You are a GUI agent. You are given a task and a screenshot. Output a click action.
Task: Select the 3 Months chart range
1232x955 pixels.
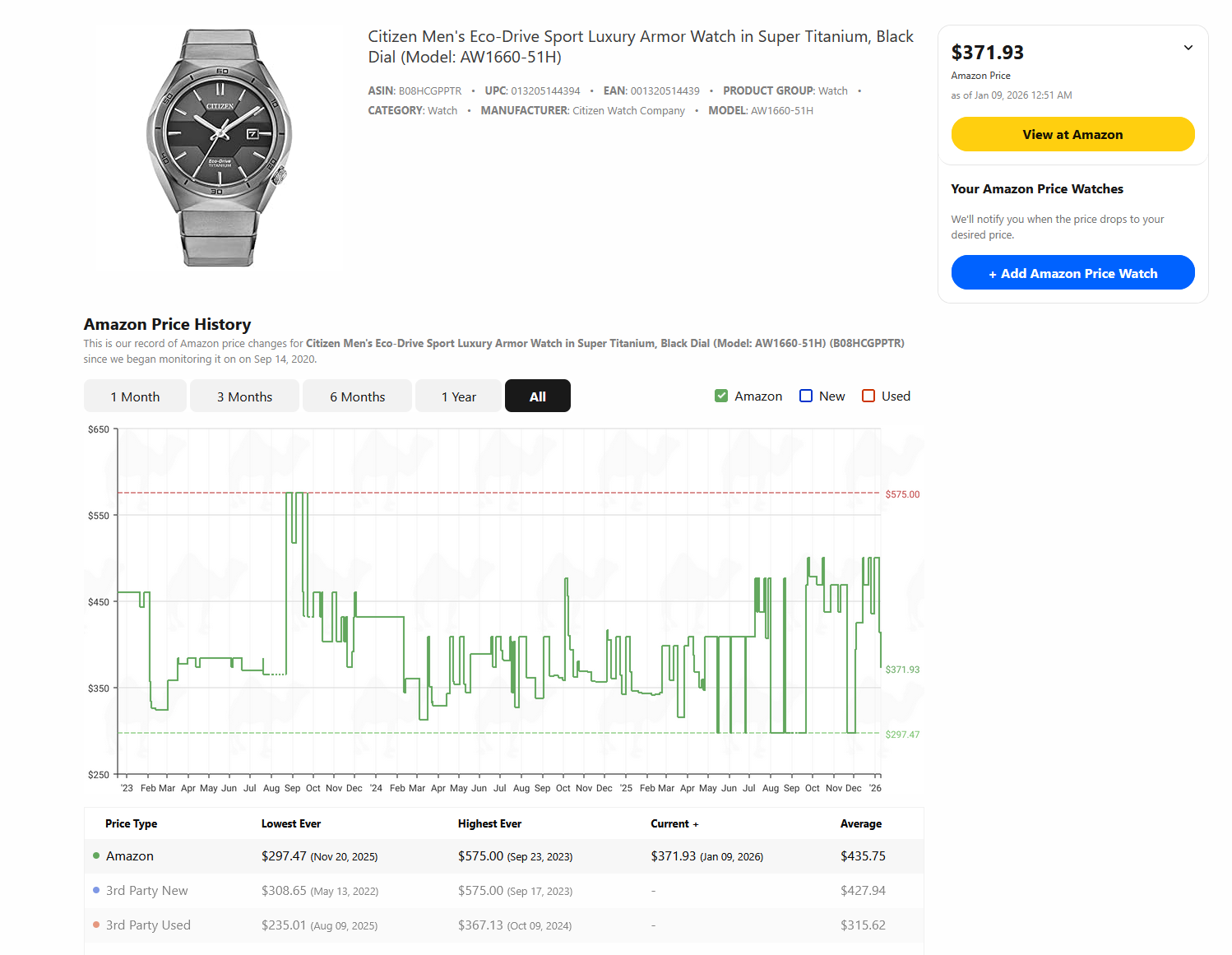click(x=244, y=396)
